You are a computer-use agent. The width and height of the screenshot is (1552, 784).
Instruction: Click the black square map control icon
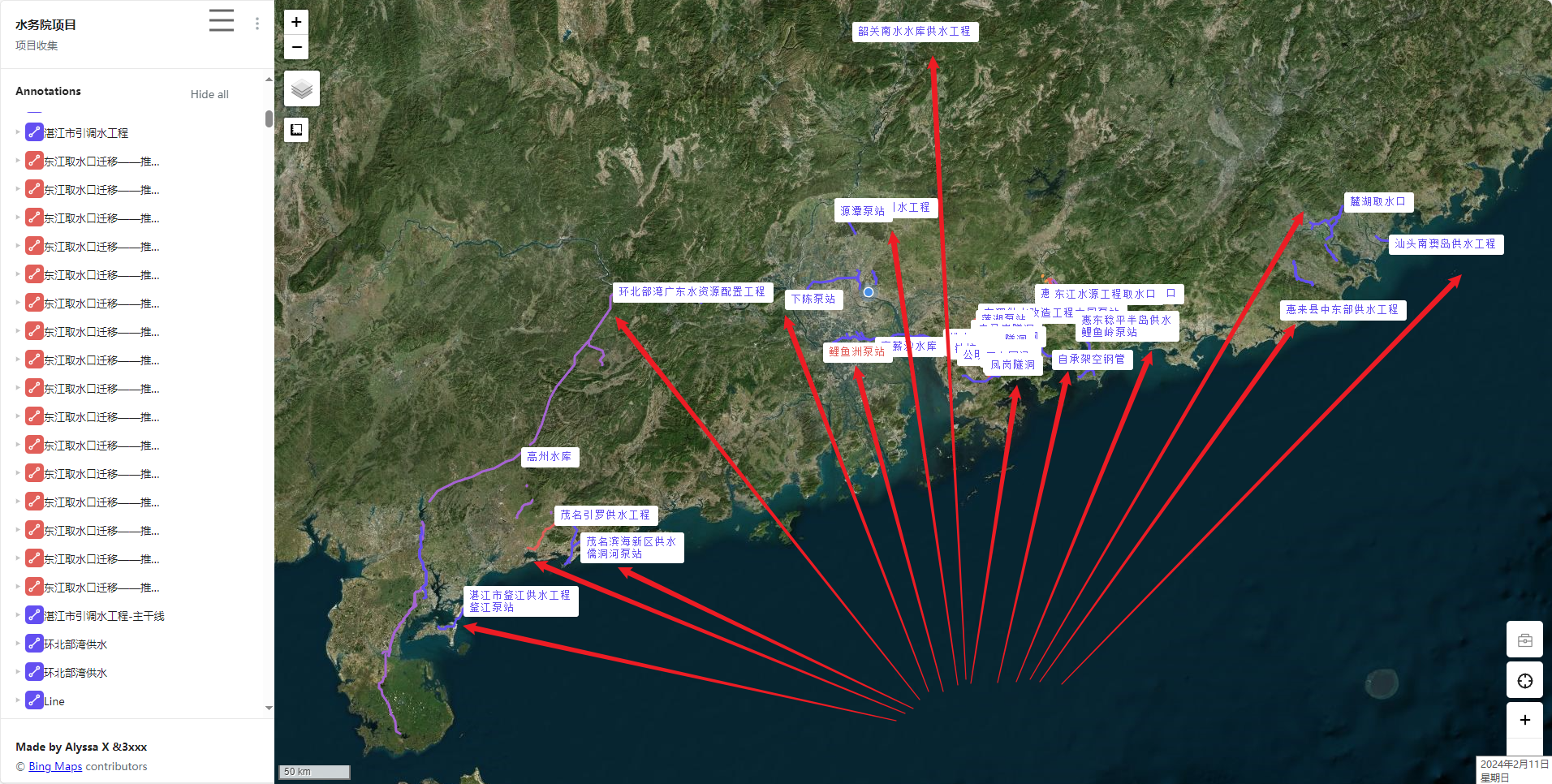[x=296, y=130]
